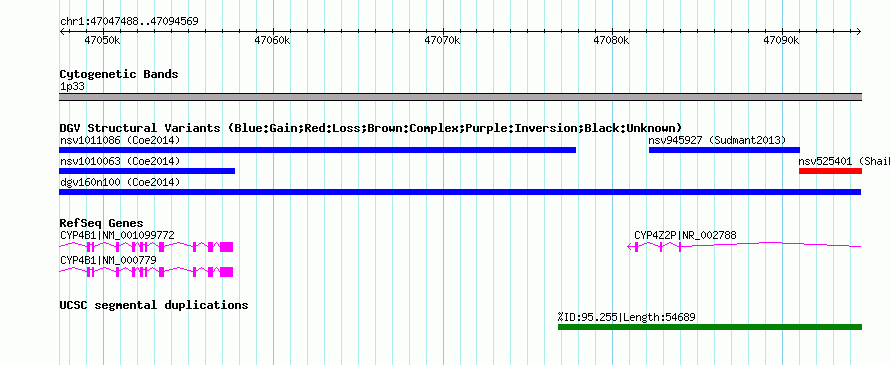The width and height of the screenshot is (890, 365).
Task: Click the nsv1011086 blue gain variant bar
Action: (x=317, y=150)
